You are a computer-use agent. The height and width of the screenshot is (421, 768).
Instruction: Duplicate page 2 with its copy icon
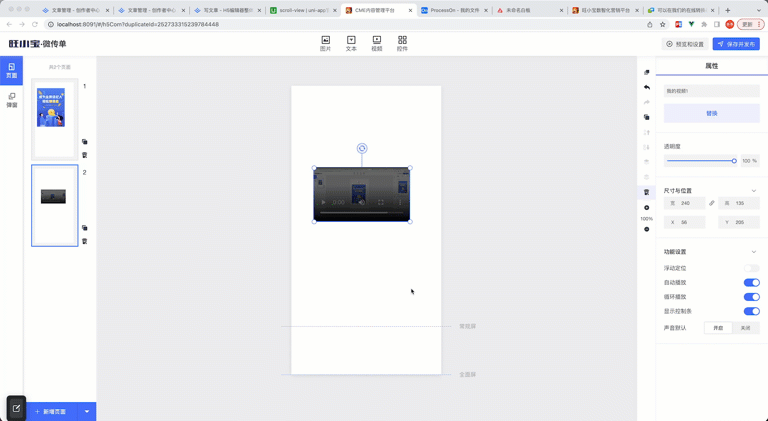85,228
